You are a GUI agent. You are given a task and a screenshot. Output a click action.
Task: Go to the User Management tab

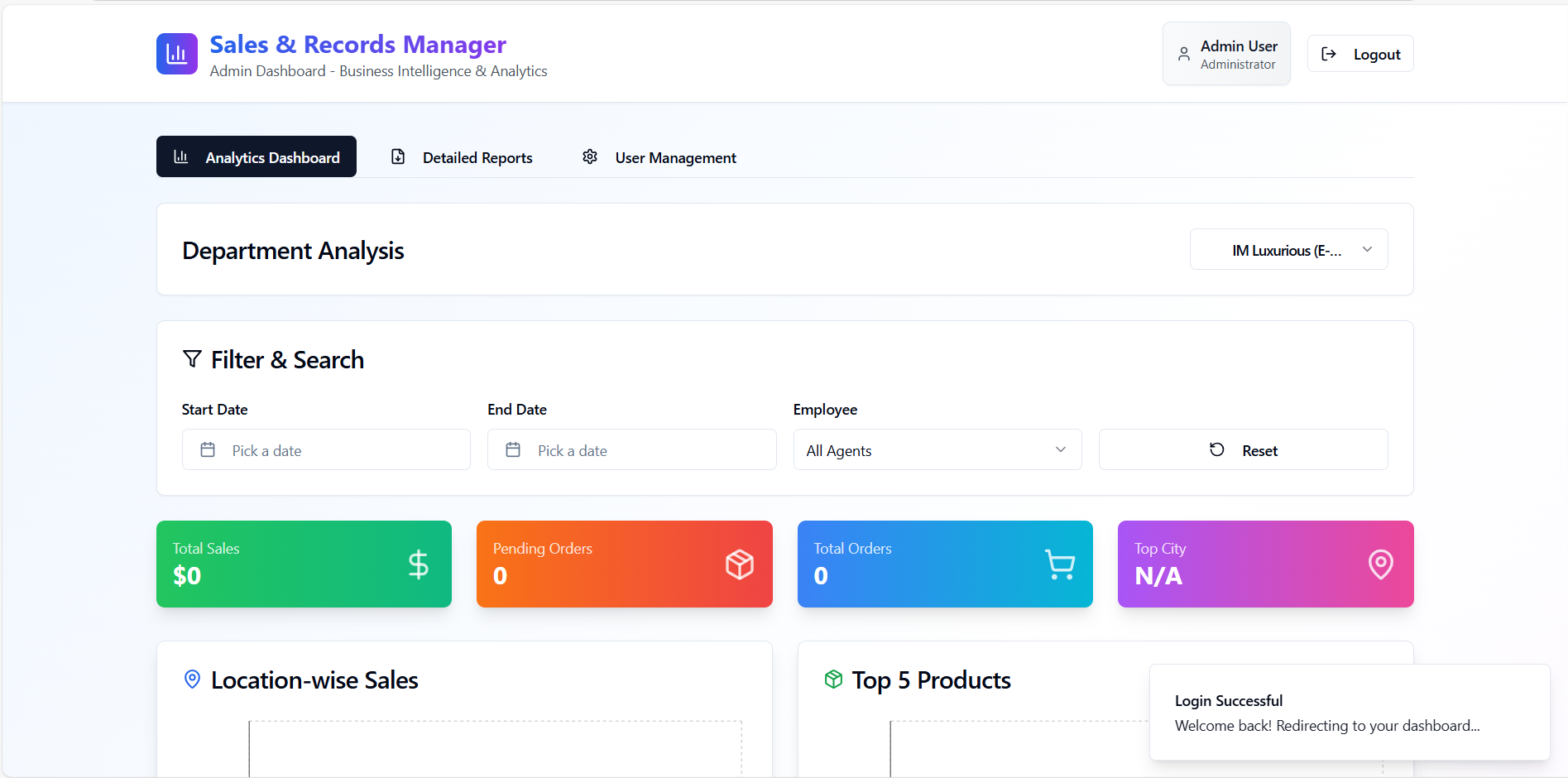click(659, 156)
